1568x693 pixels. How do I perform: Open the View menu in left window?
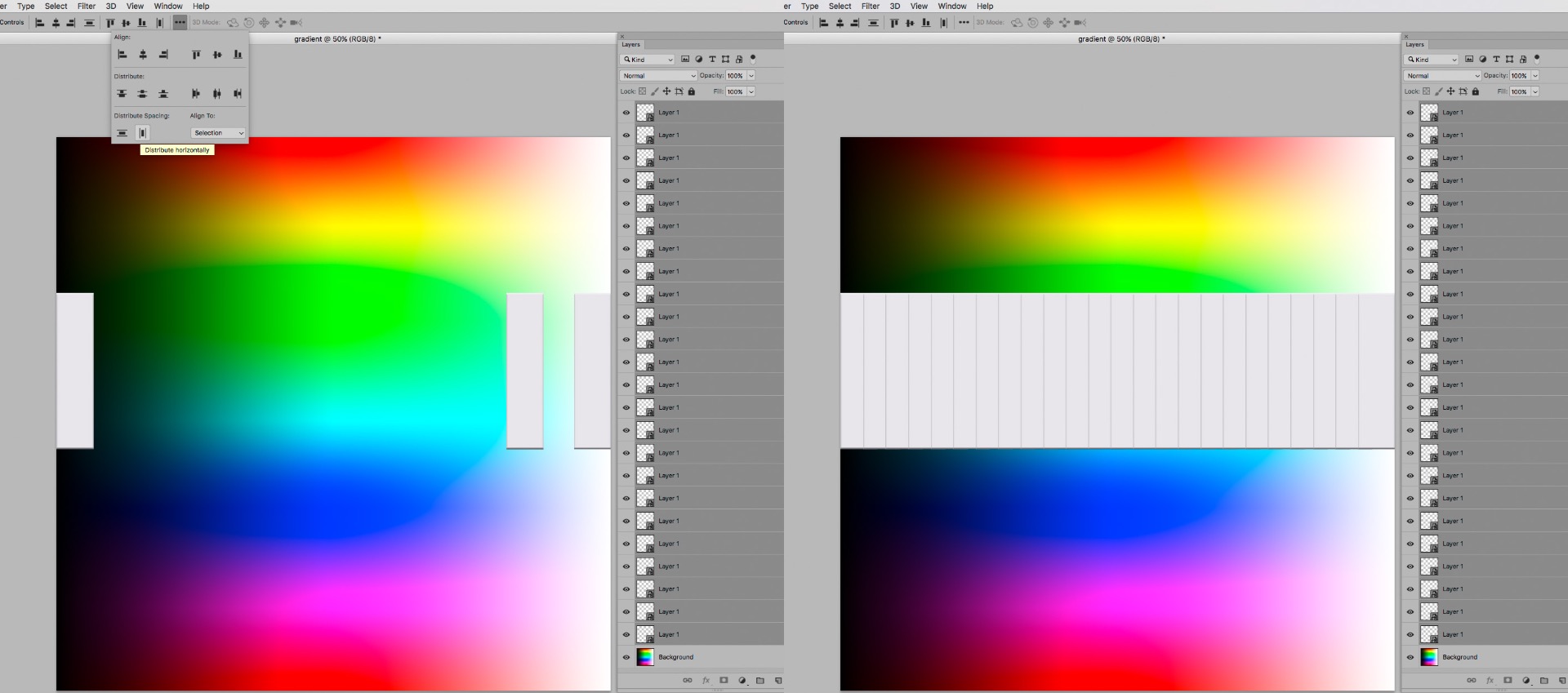[x=135, y=6]
